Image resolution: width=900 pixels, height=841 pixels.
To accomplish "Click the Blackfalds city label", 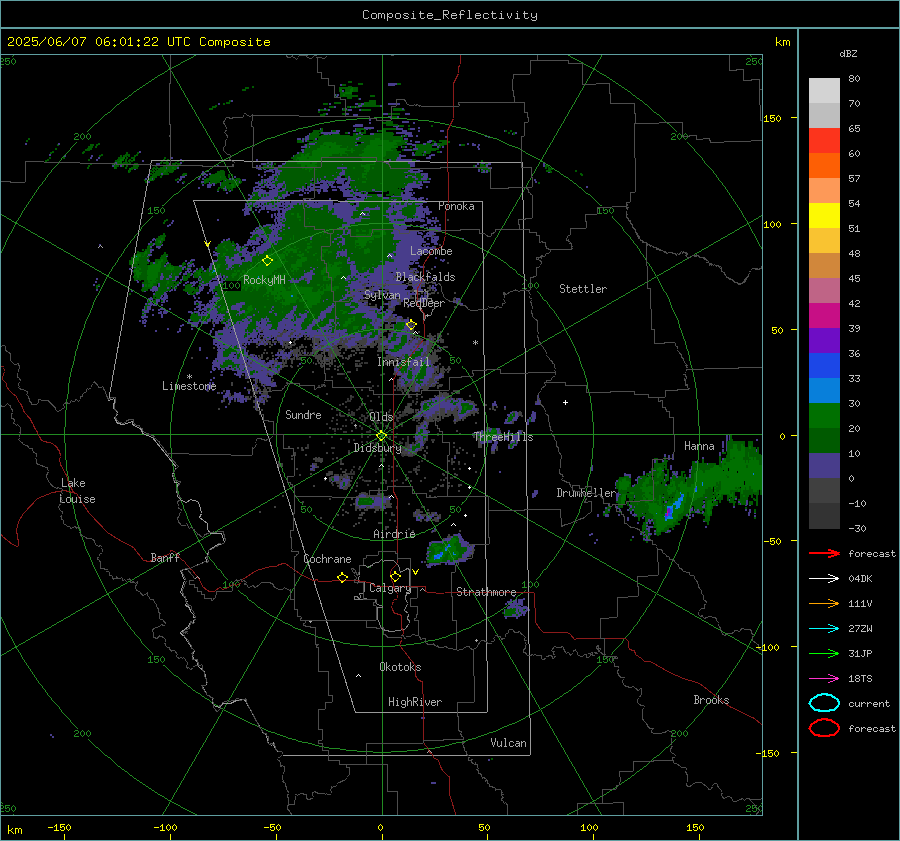I will pyautogui.click(x=425, y=277).
